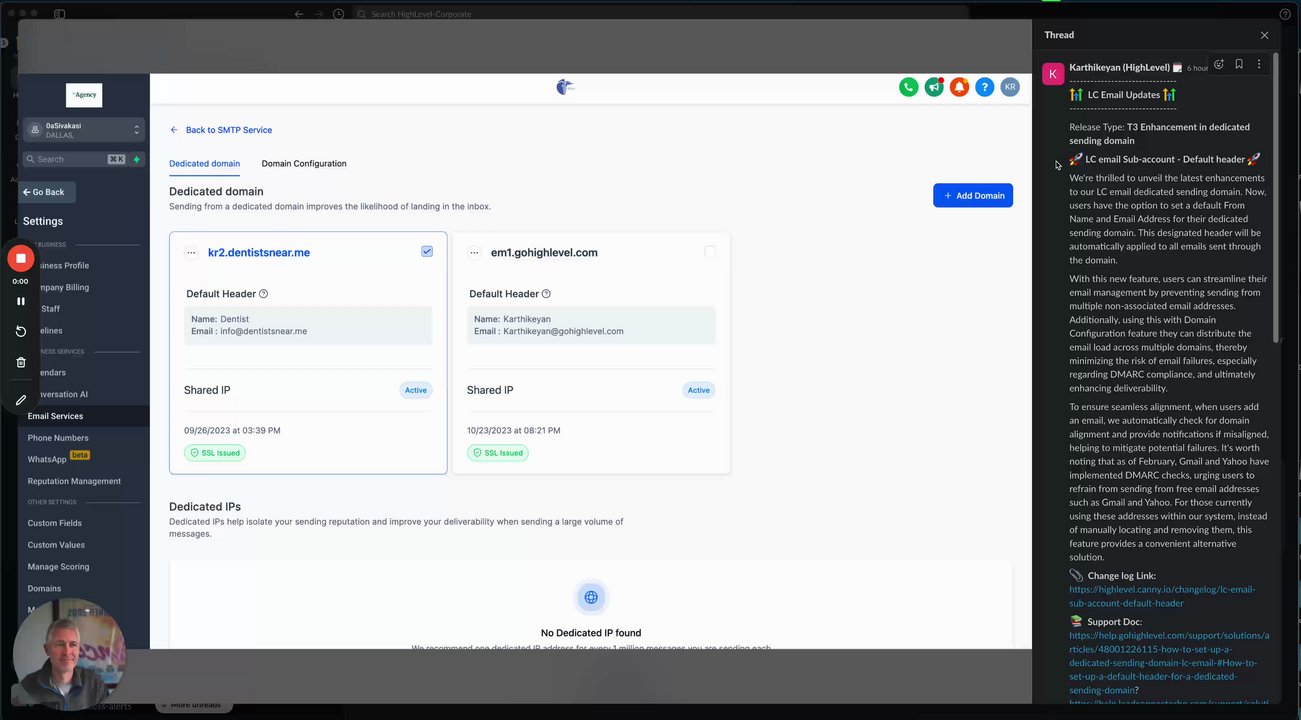Add reaction to Karthikeyan's message
The height and width of the screenshot is (720, 1301).
coord(1219,64)
